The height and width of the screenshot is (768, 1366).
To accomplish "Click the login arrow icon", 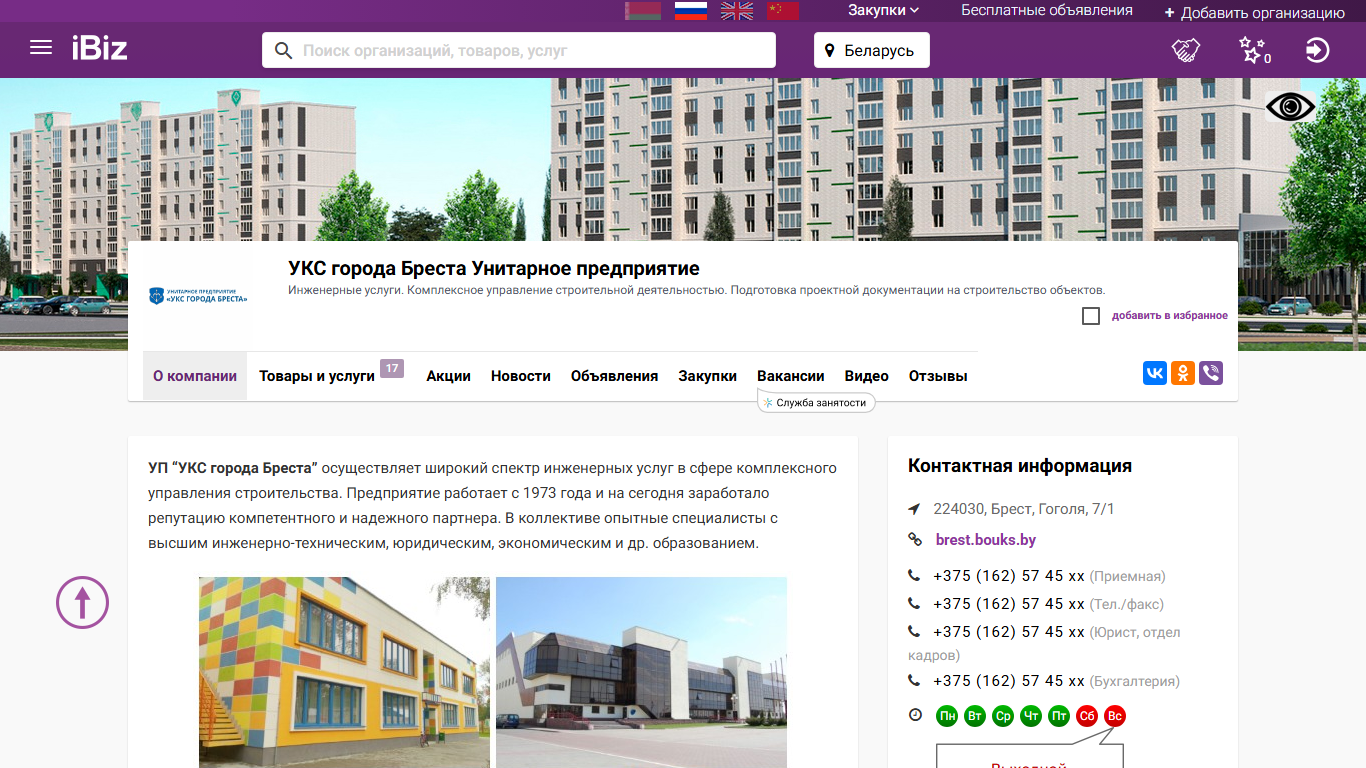I will click(1318, 50).
